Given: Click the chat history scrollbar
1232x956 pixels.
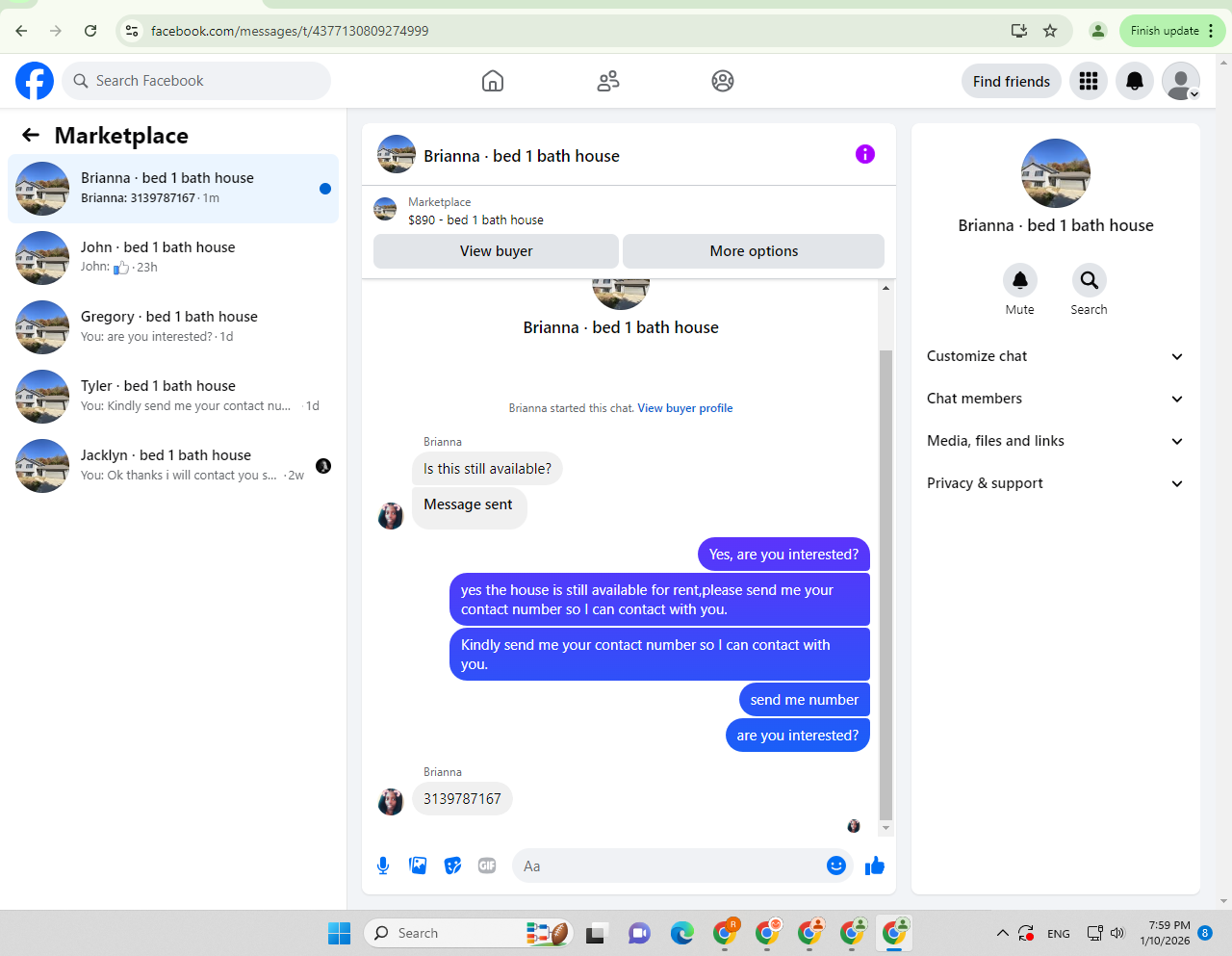Looking at the screenshot, I should [886, 584].
